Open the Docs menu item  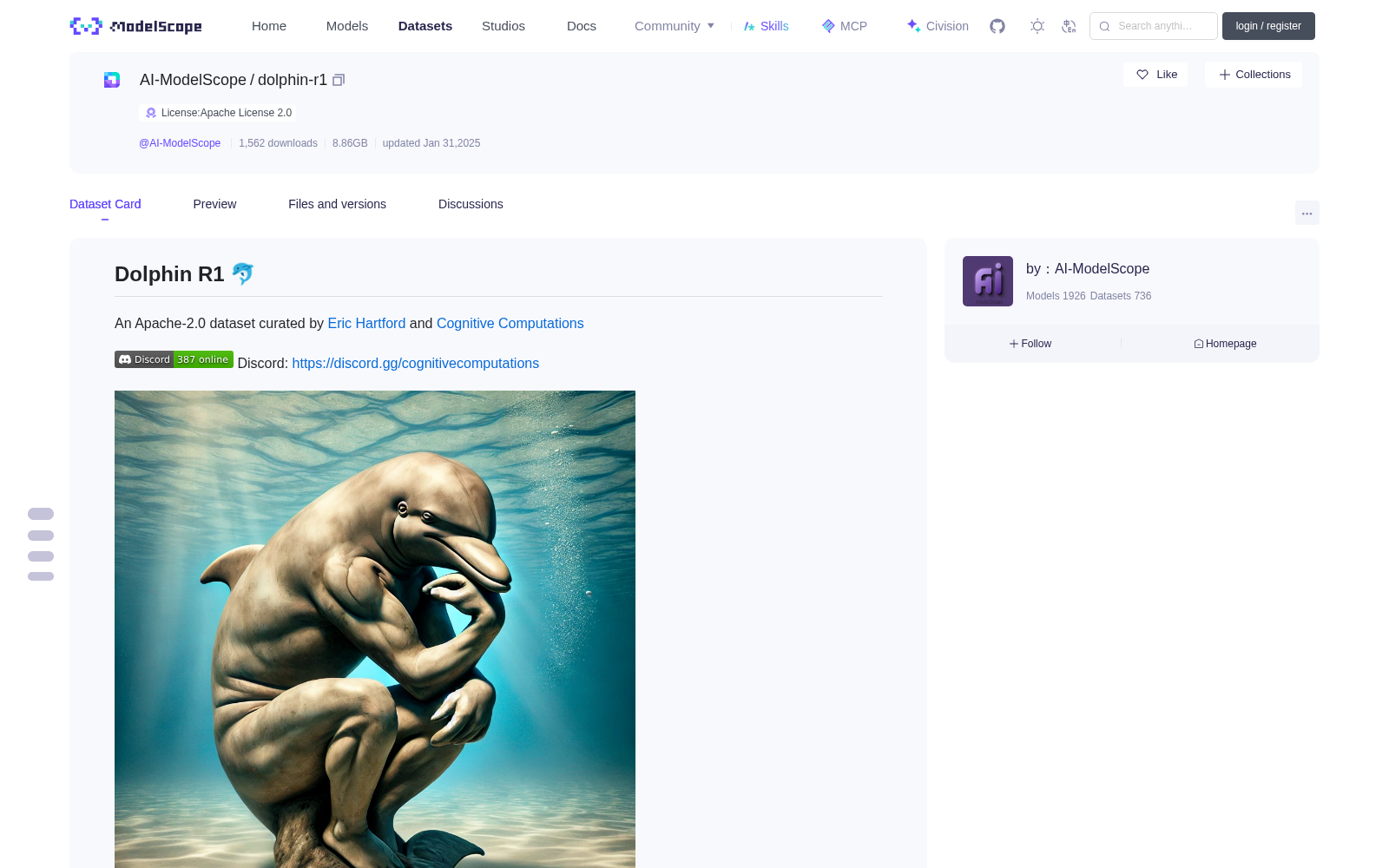pos(582,26)
